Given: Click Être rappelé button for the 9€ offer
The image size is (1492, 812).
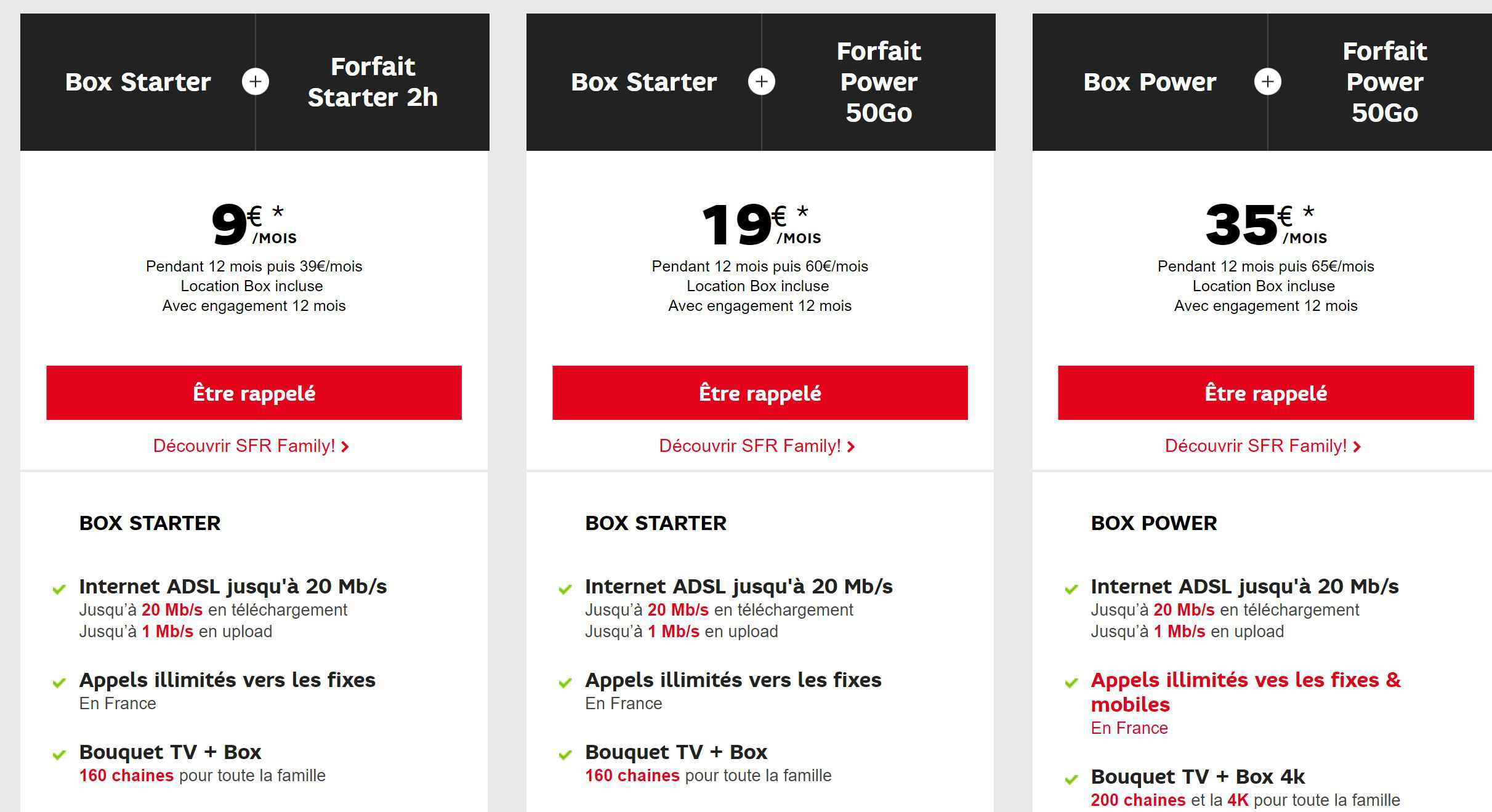Looking at the screenshot, I should [254, 393].
